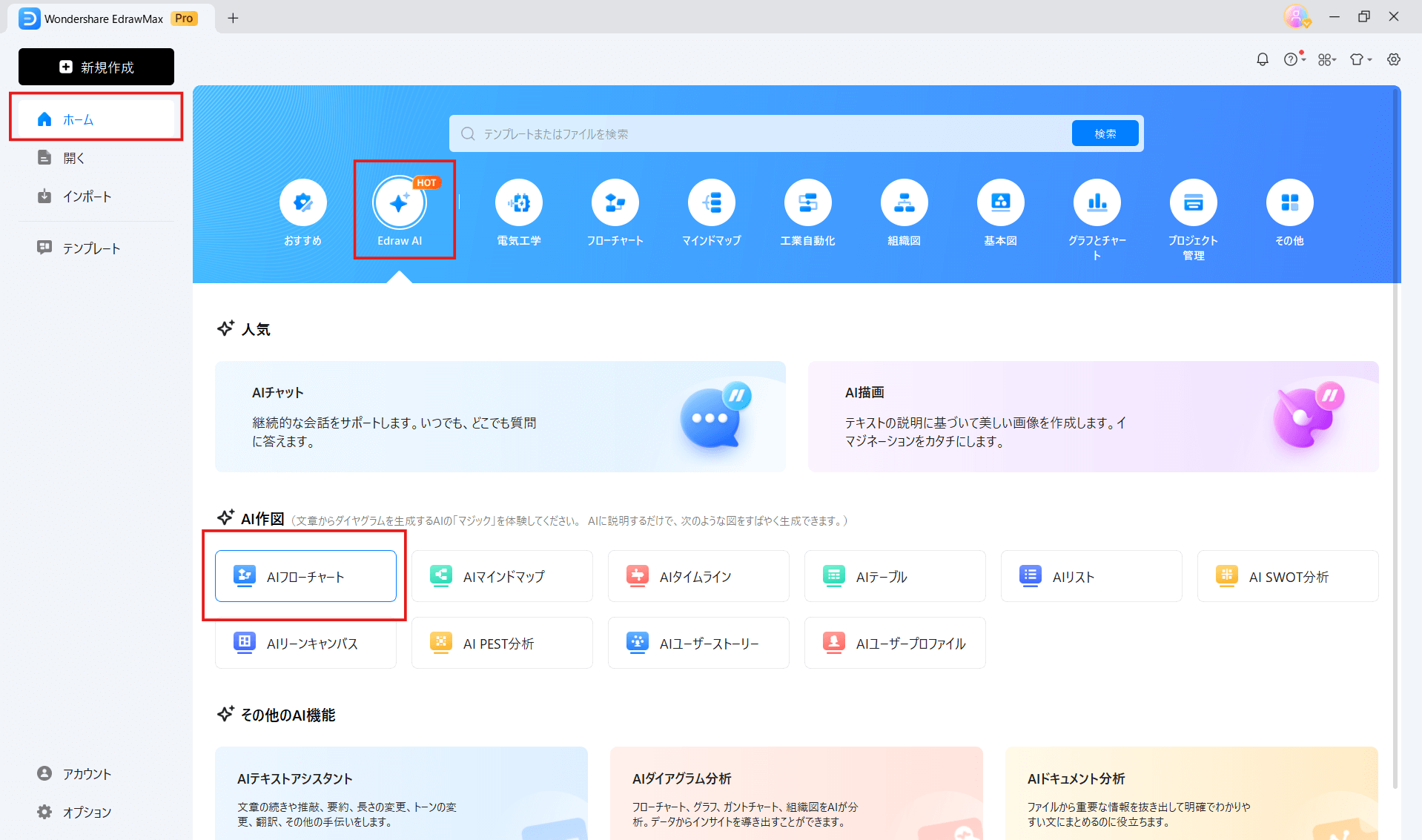Viewport: 1422px width, 840px height.
Task: Launch AIマインドマップ generator
Action: (502, 576)
